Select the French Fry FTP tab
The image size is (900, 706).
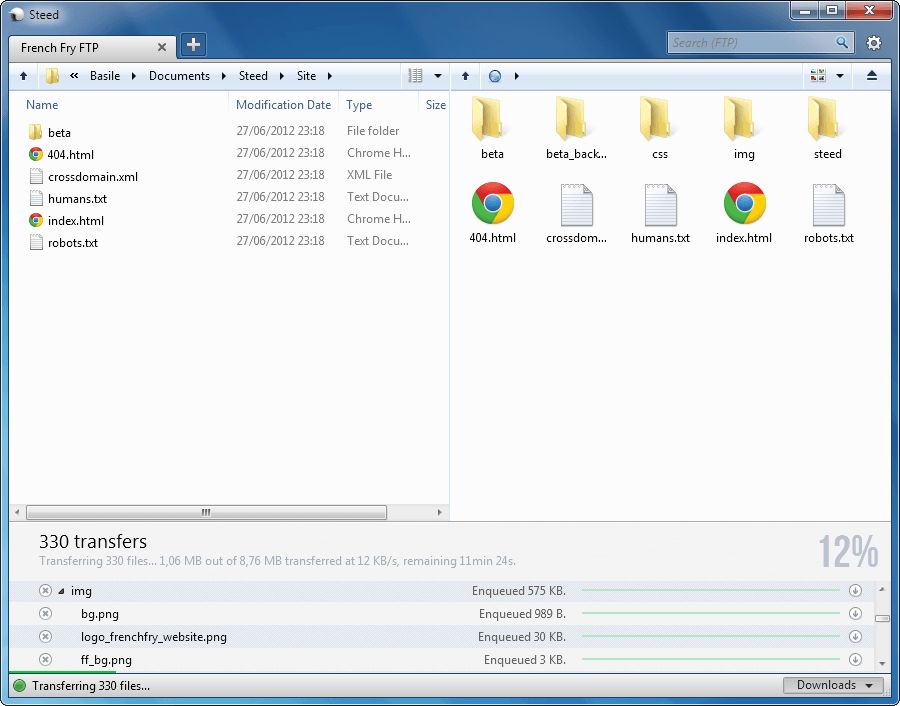(80, 47)
